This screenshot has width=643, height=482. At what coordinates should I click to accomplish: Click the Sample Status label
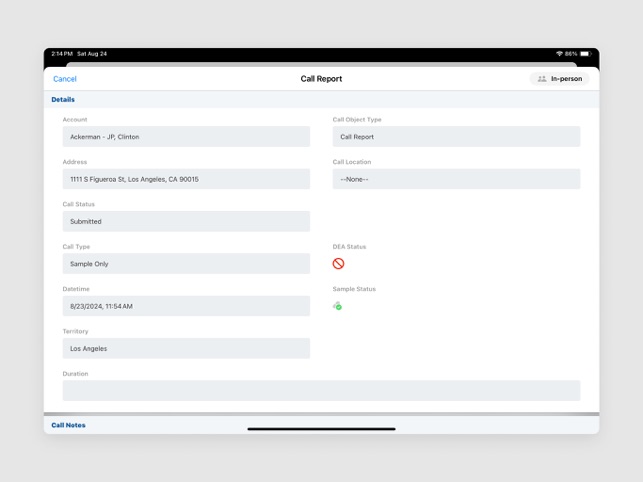(x=354, y=289)
